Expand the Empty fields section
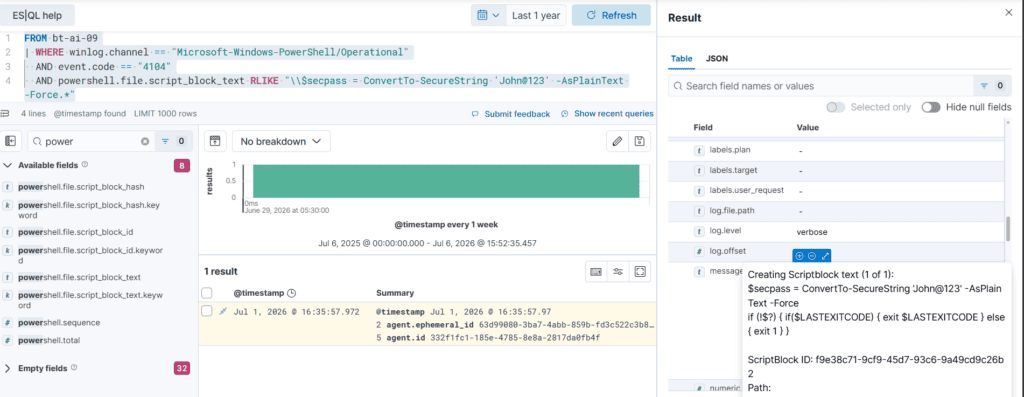This screenshot has width=1024, height=397. click(x=7, y=368)
